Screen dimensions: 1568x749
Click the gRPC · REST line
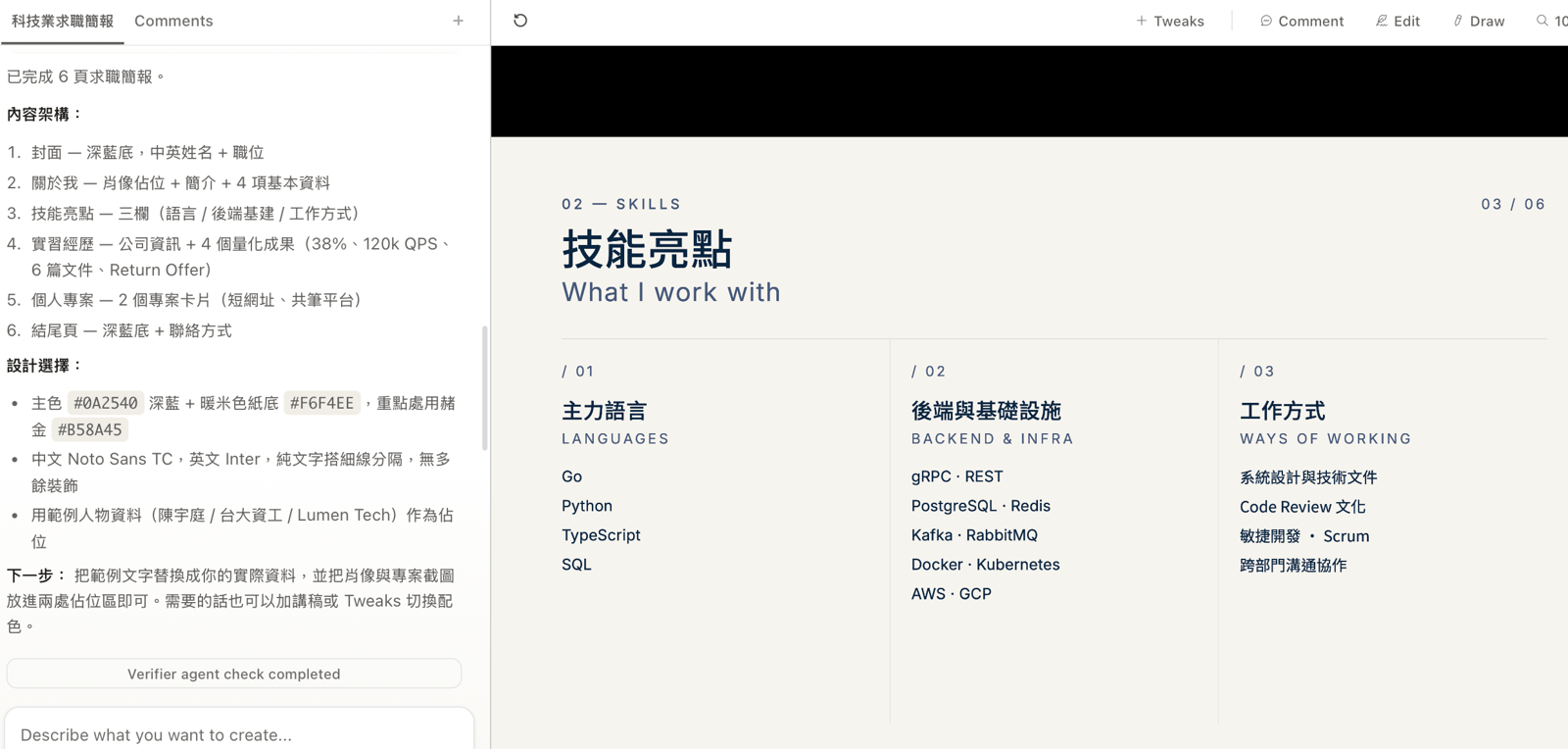click(x=957, y=476)
